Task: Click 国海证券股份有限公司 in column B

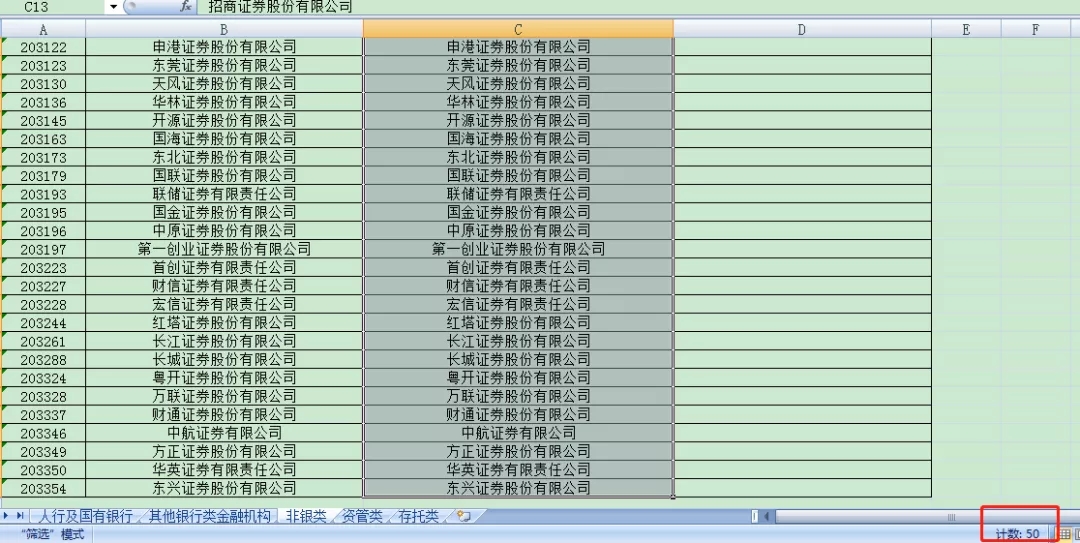Action: click(224, 139)
